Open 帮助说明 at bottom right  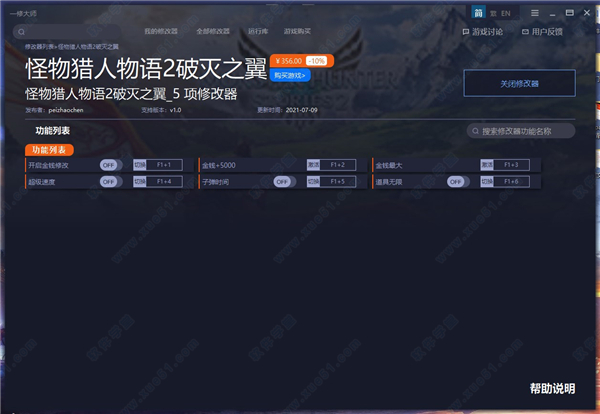552,388
